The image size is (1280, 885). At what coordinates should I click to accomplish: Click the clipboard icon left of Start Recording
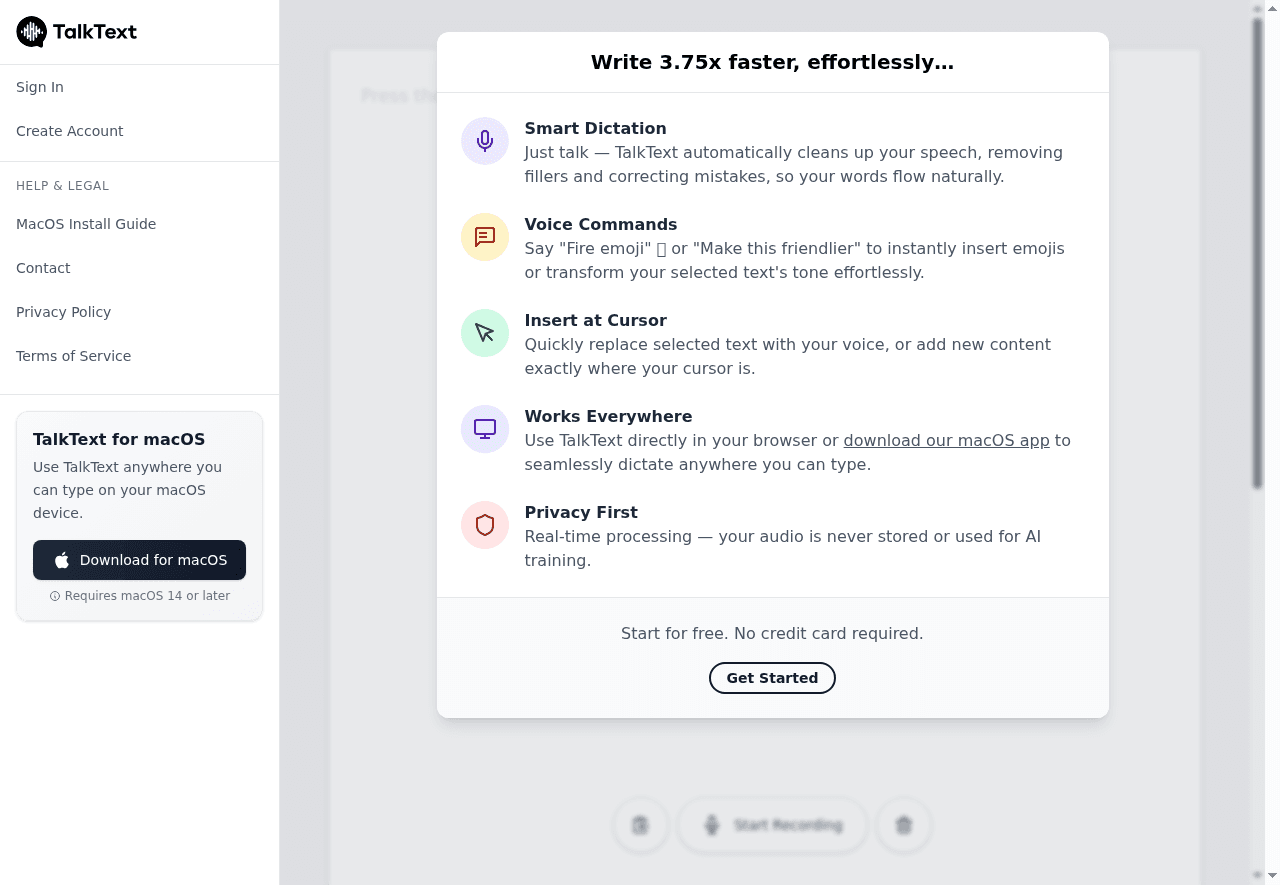click(640, 825)
